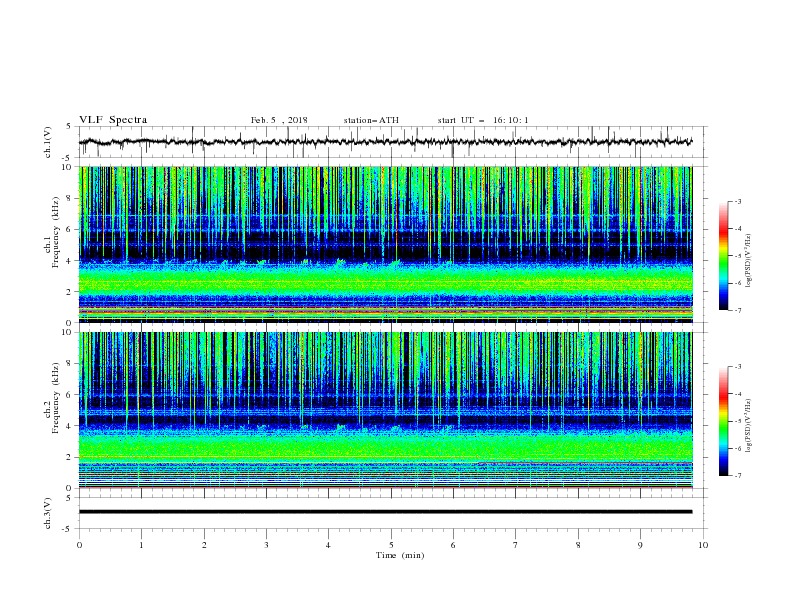
Task: Click the ch.1 spectrogram panel
Action: [x=385, y=244]
